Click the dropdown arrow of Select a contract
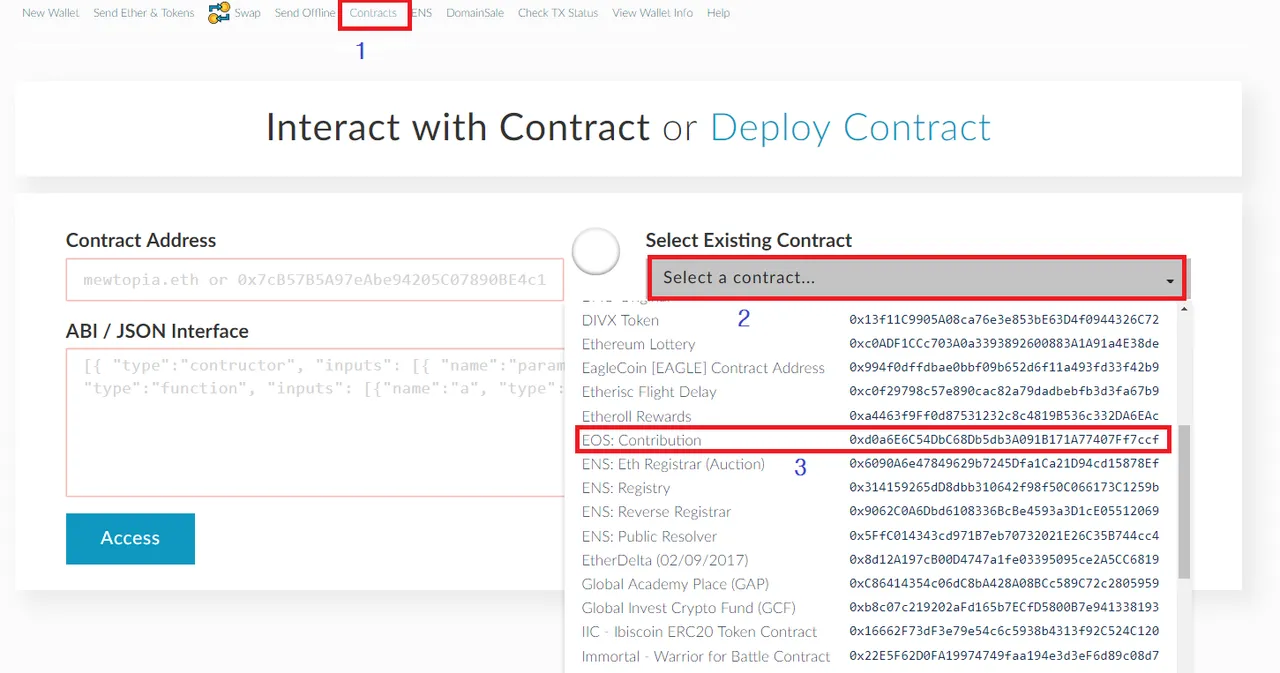Screen dimensions: 1280x673 [1169, 282]
